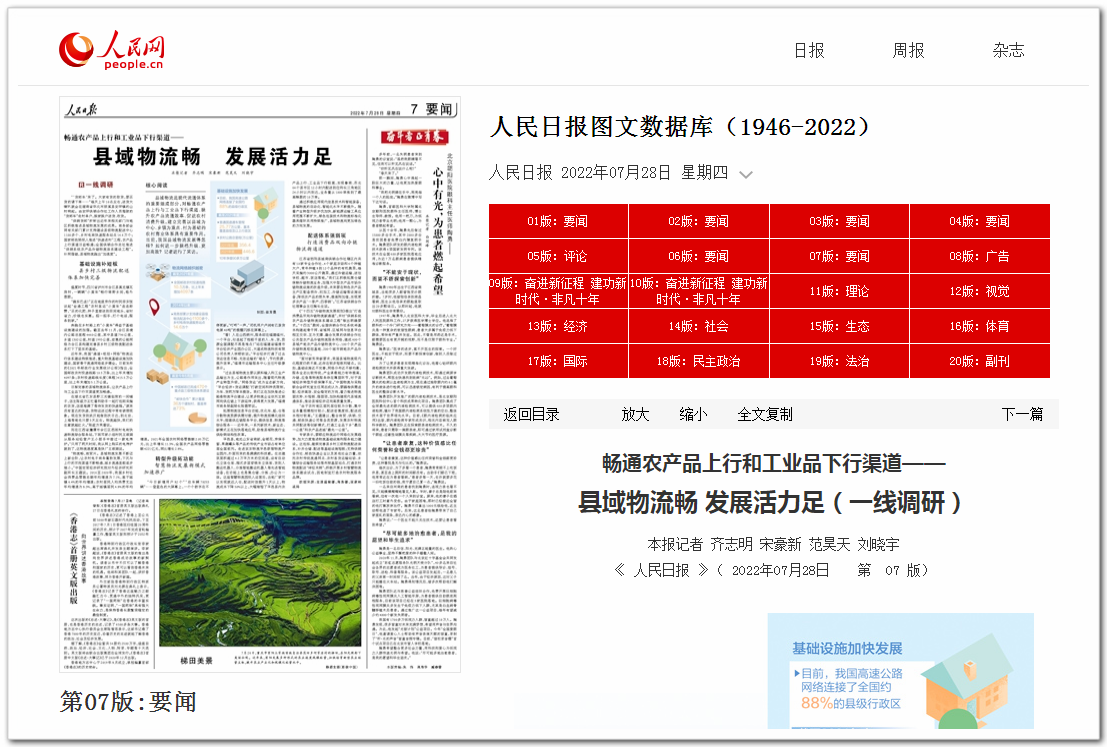Image resolution: width=1107 pixels, height=747 pixels.
Task: Go to next article via 下一篇
Action: (1022, 414)
